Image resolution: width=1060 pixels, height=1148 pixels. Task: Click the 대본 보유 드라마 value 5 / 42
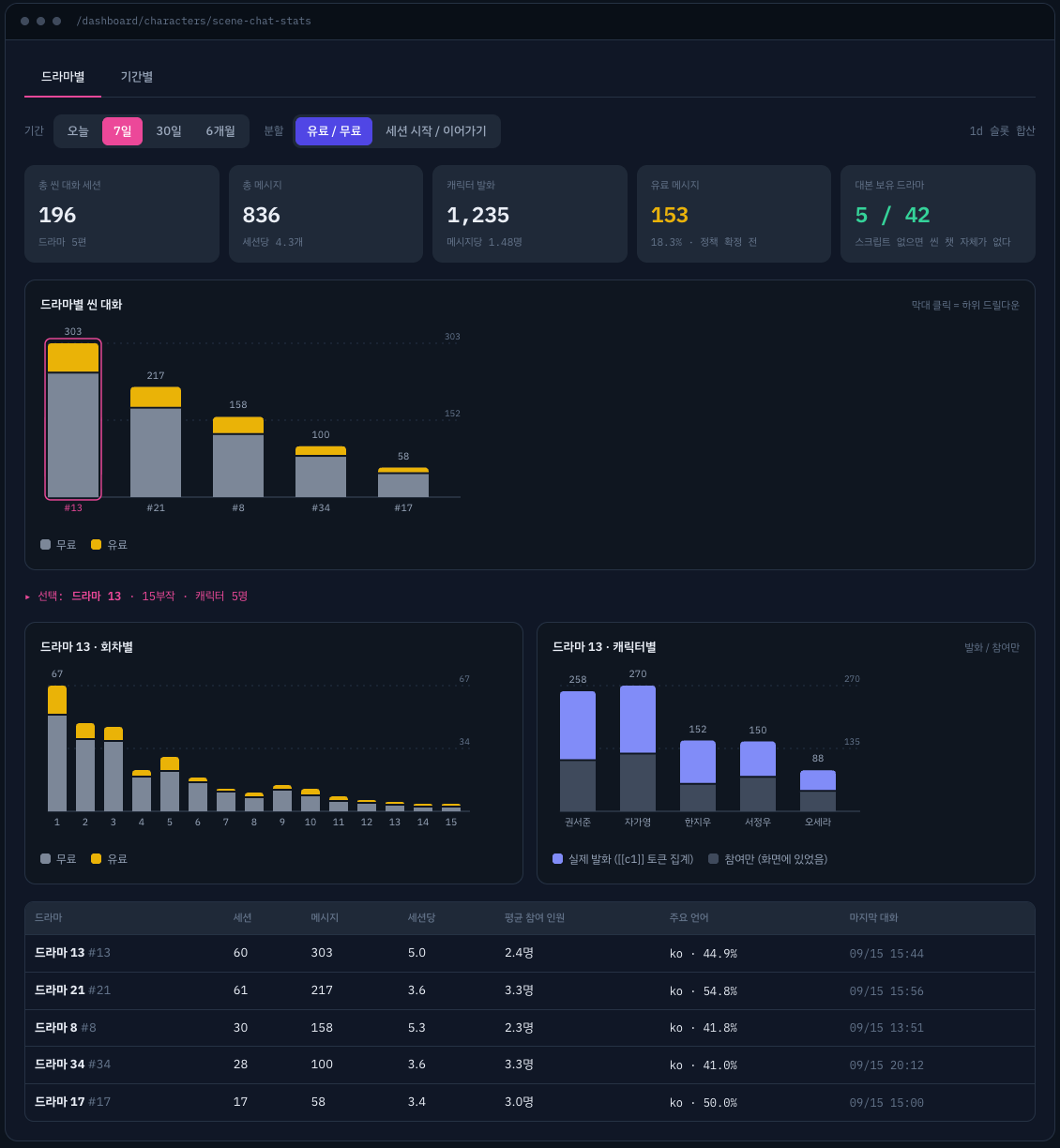tap(893, 216)
